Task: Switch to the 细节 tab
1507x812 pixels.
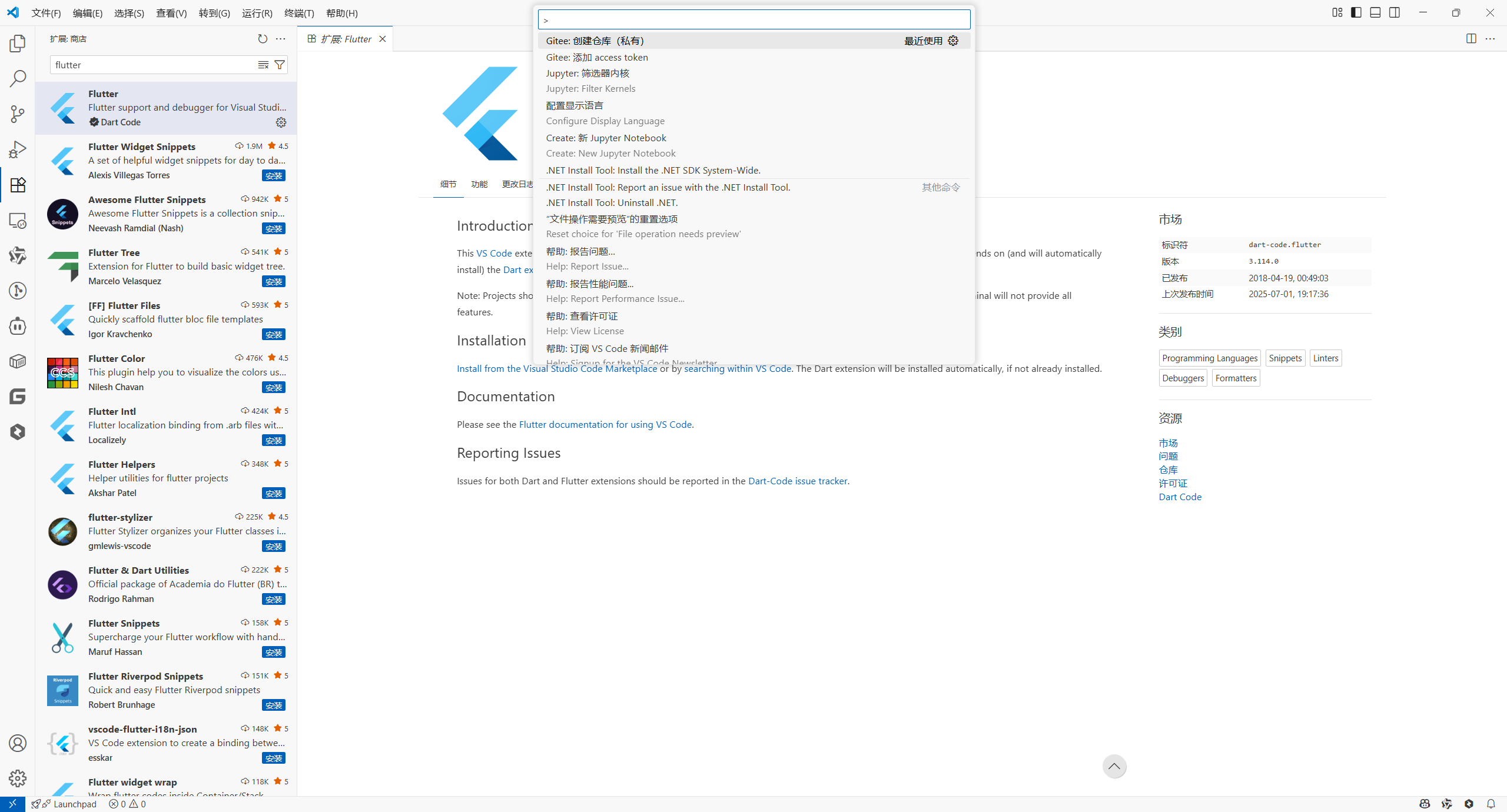Action: (x=449, y=184)
